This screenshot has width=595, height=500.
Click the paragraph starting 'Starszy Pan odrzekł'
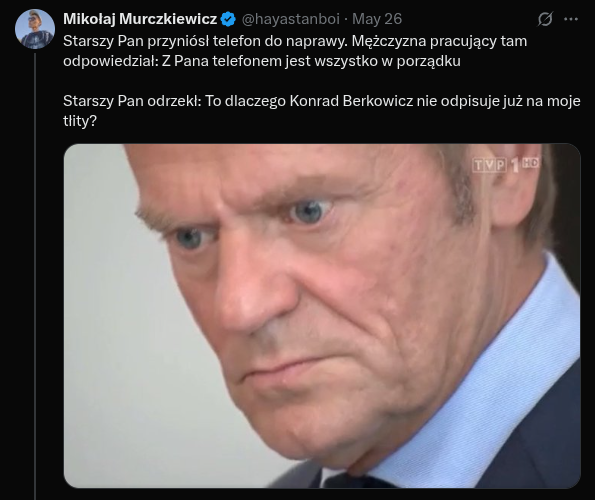pos(322,111)
